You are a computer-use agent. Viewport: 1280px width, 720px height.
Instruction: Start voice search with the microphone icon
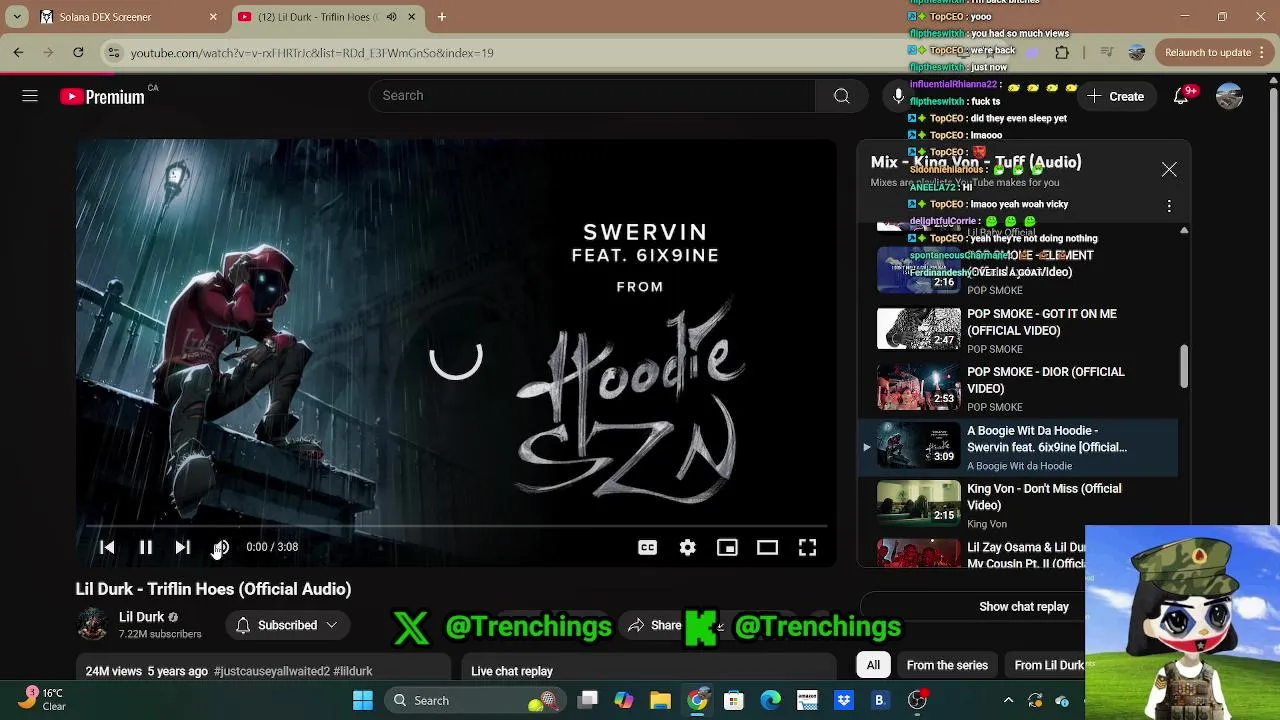[898, 96]
